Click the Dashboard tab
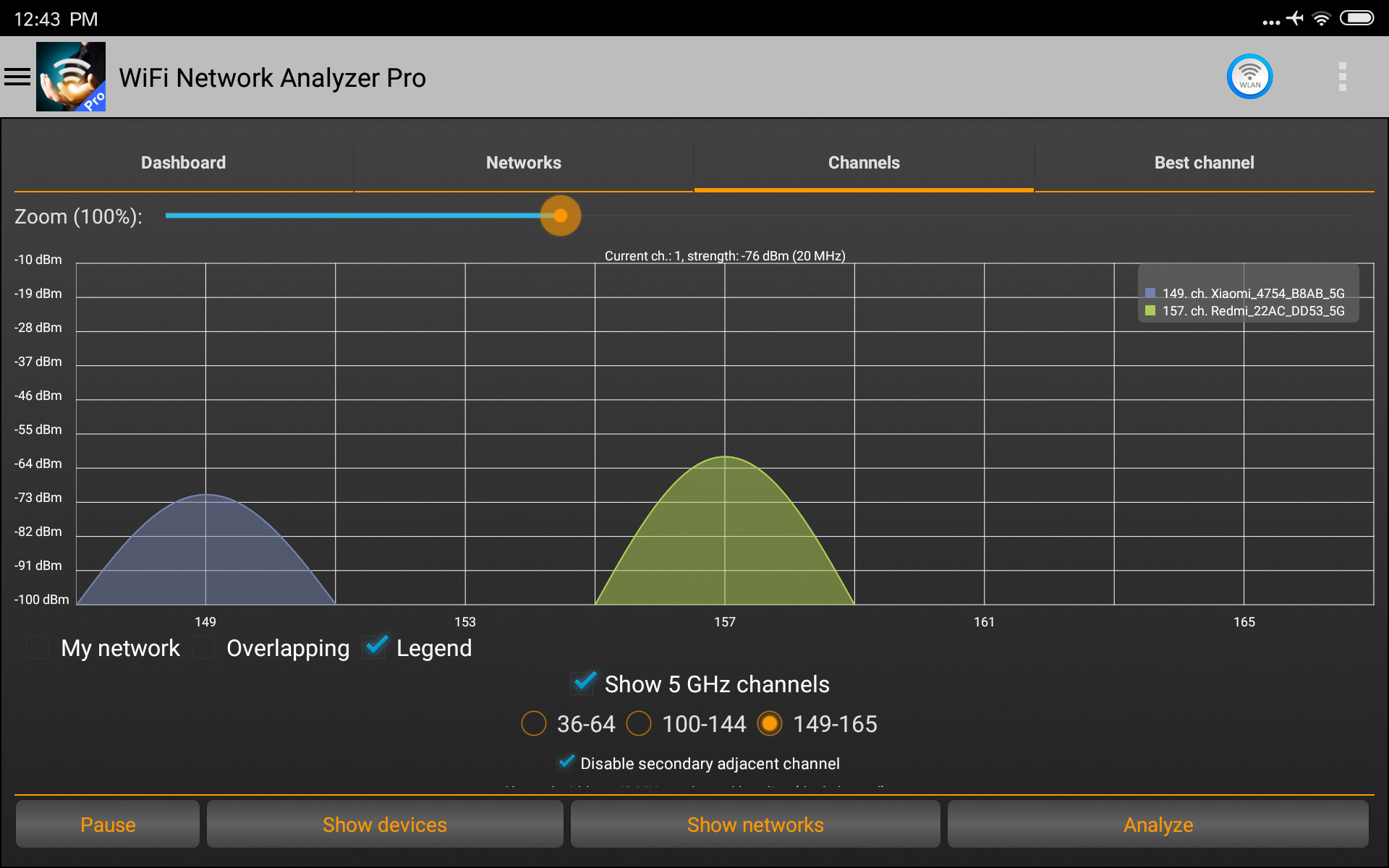 point(182,161)
